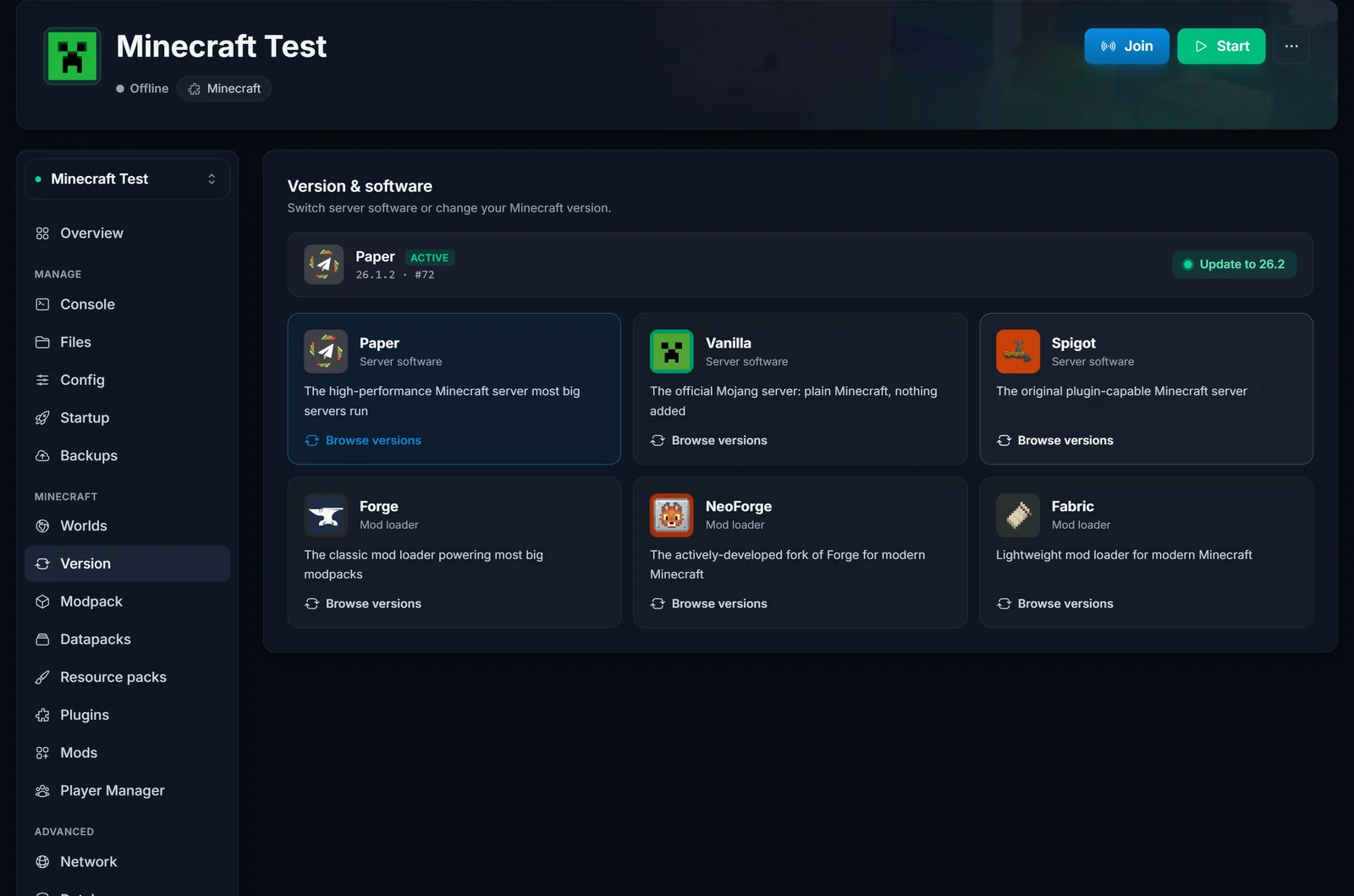Click the Resource packs brush icon
The height and width of the screenshot is (896, 1354).
coord(42,678)
